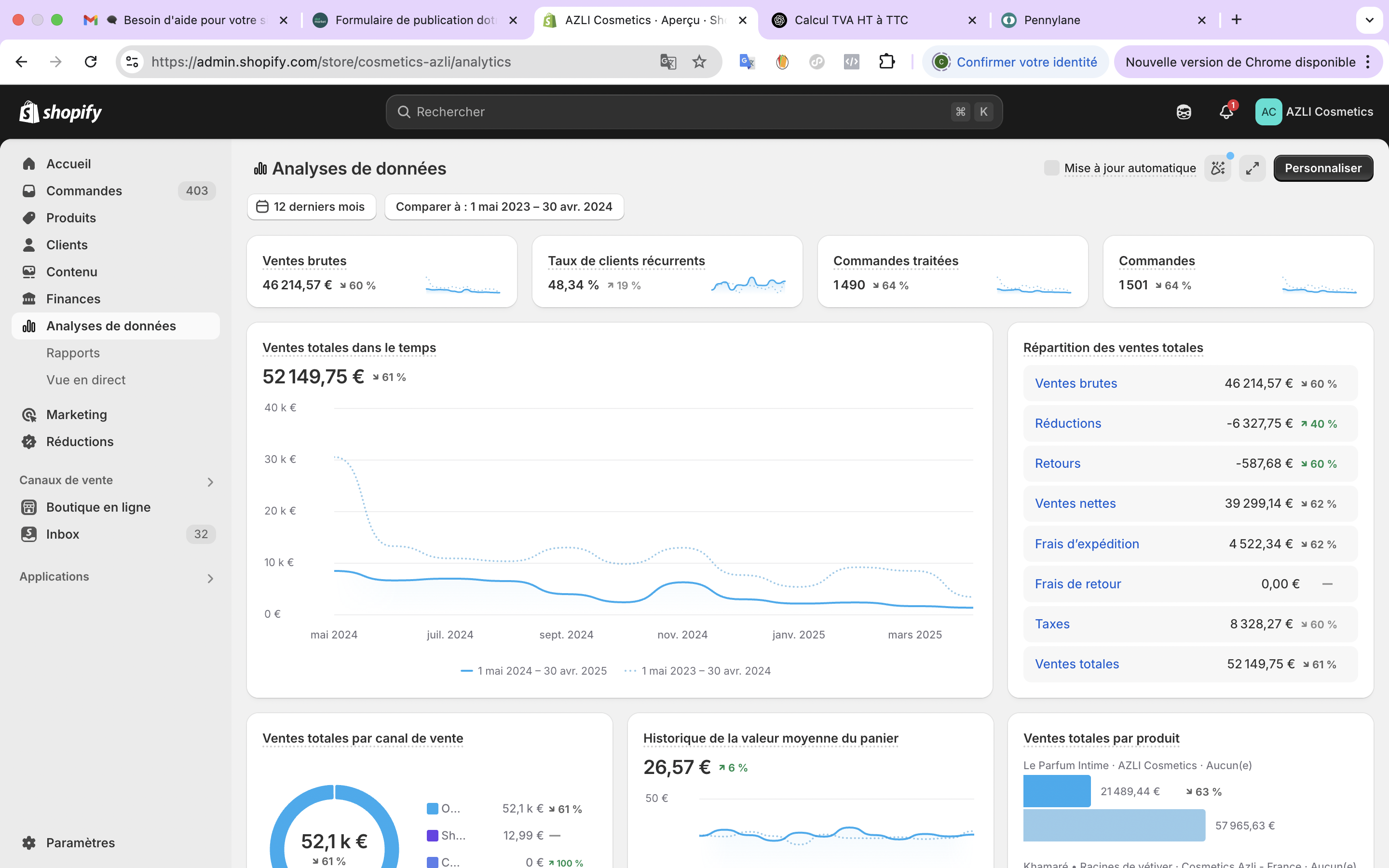The height and width of the screenshot is (868, 1389).
Task: Enable Mise à jour automatique checkbox
Action: tap(1051, 168)
